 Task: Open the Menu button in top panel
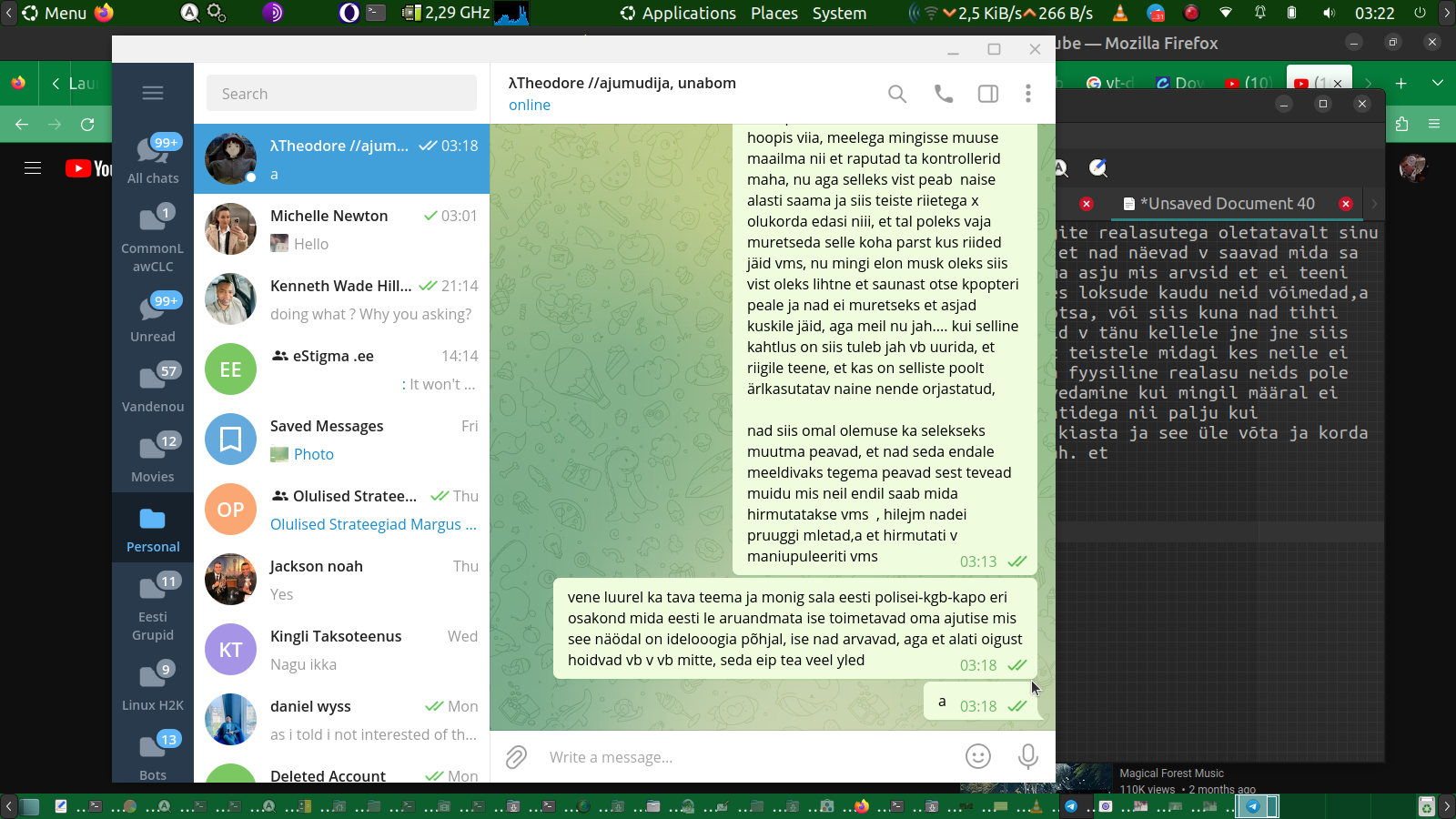(x=56, y=13)
